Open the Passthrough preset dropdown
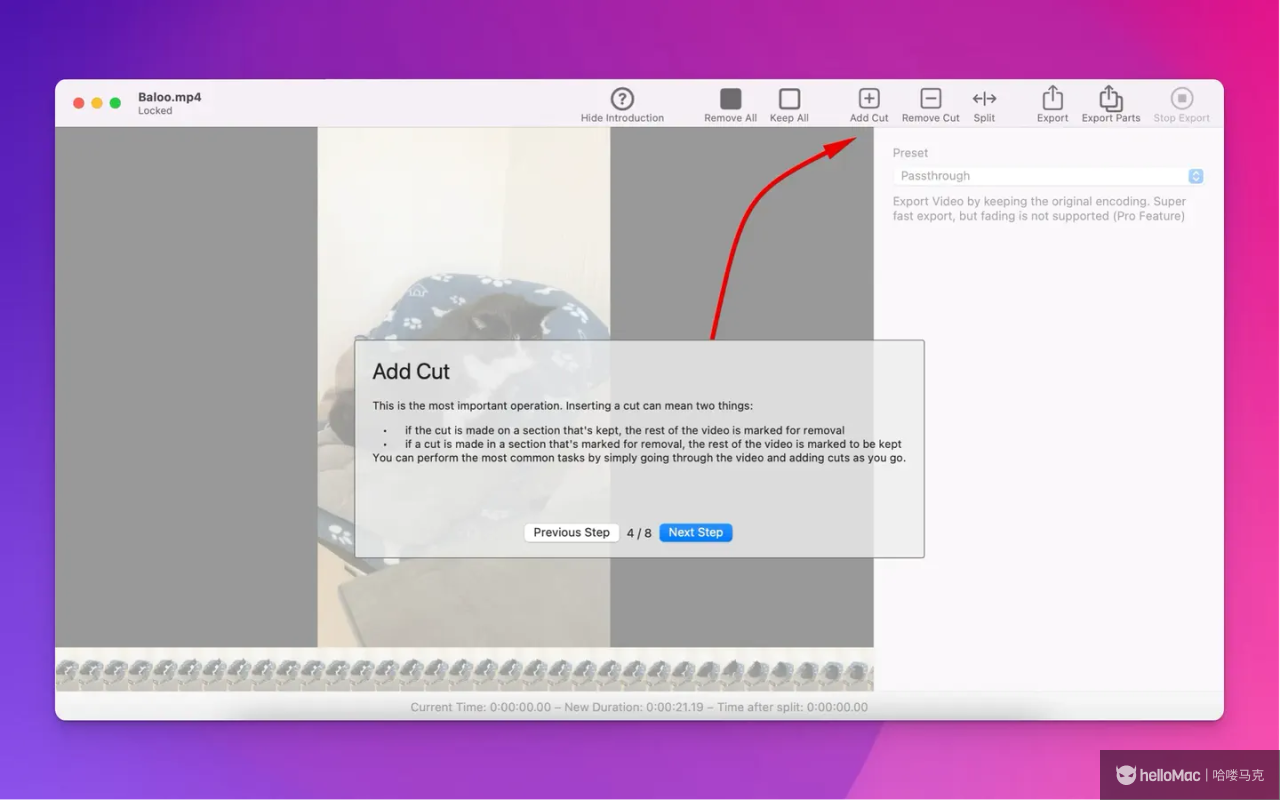Image resolution: width=1280 pixels, height=800 pixels. (1048, 176)
